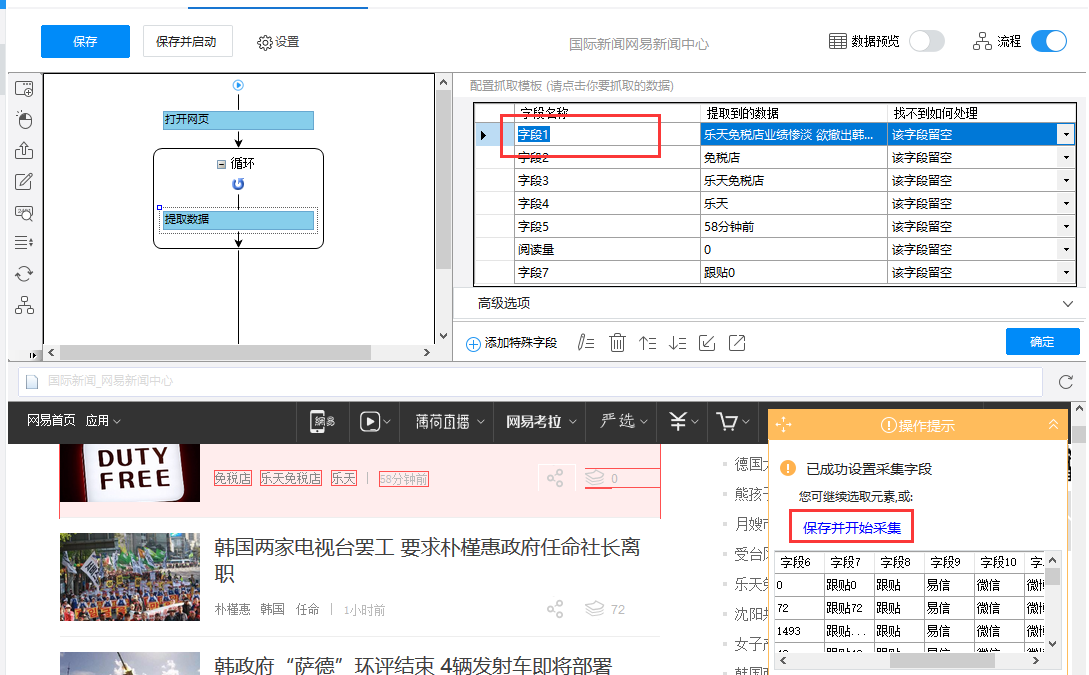Click the strike protest article thumbnail
Screen dimensions: 1089x675
[x=130, y=576]
